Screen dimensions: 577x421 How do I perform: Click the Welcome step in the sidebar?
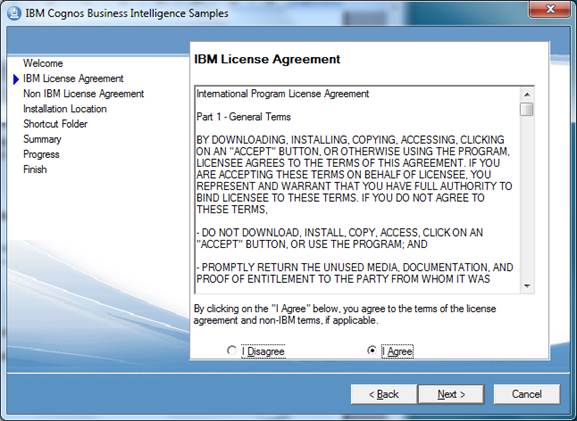pos(43,63)
